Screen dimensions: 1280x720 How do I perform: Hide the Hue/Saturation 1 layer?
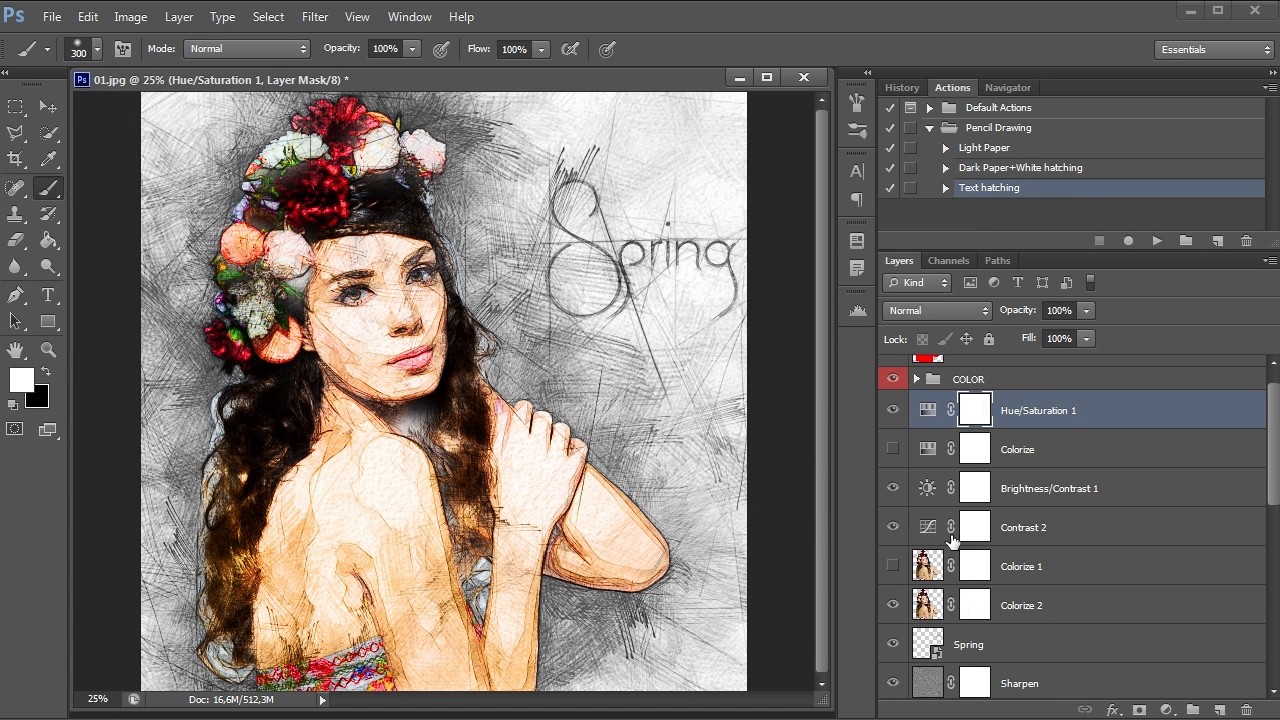(x=893, y=409)
